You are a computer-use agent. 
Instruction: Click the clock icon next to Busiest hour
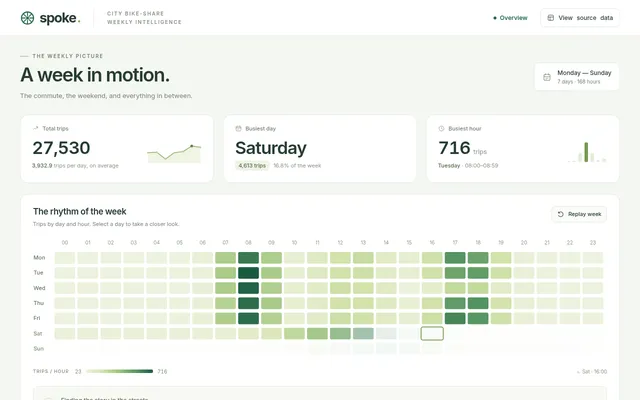click(x=441, y=128)
